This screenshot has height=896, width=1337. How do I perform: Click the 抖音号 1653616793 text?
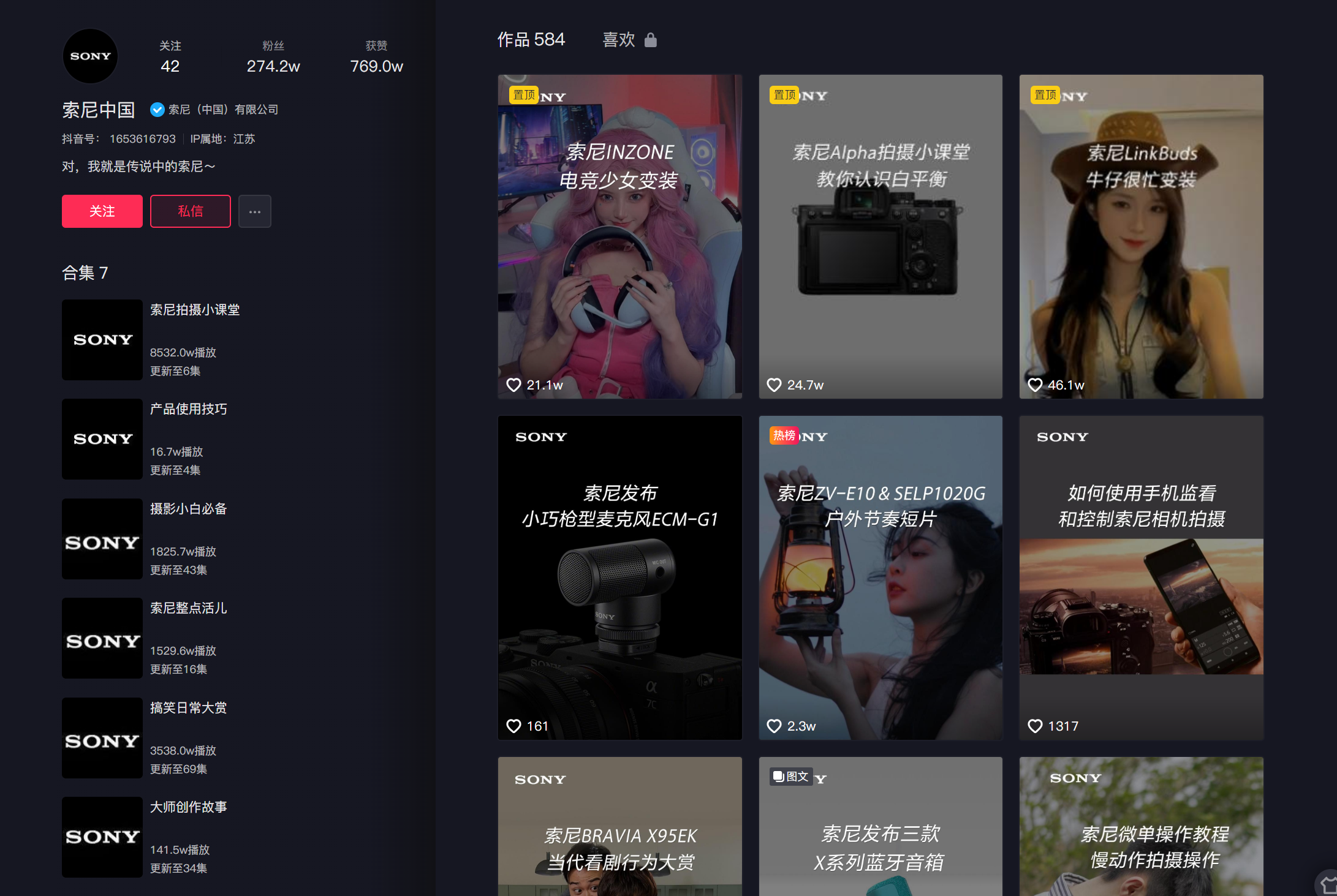[x=119, y=139]
